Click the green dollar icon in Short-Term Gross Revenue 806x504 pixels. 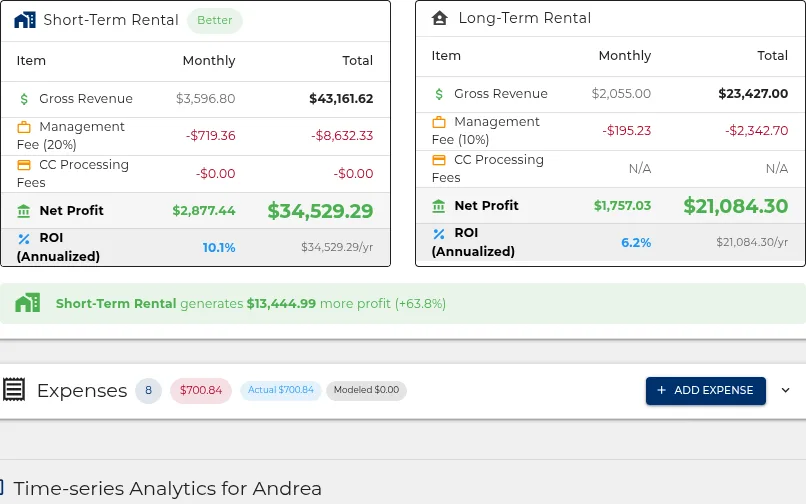coord(24,99)
